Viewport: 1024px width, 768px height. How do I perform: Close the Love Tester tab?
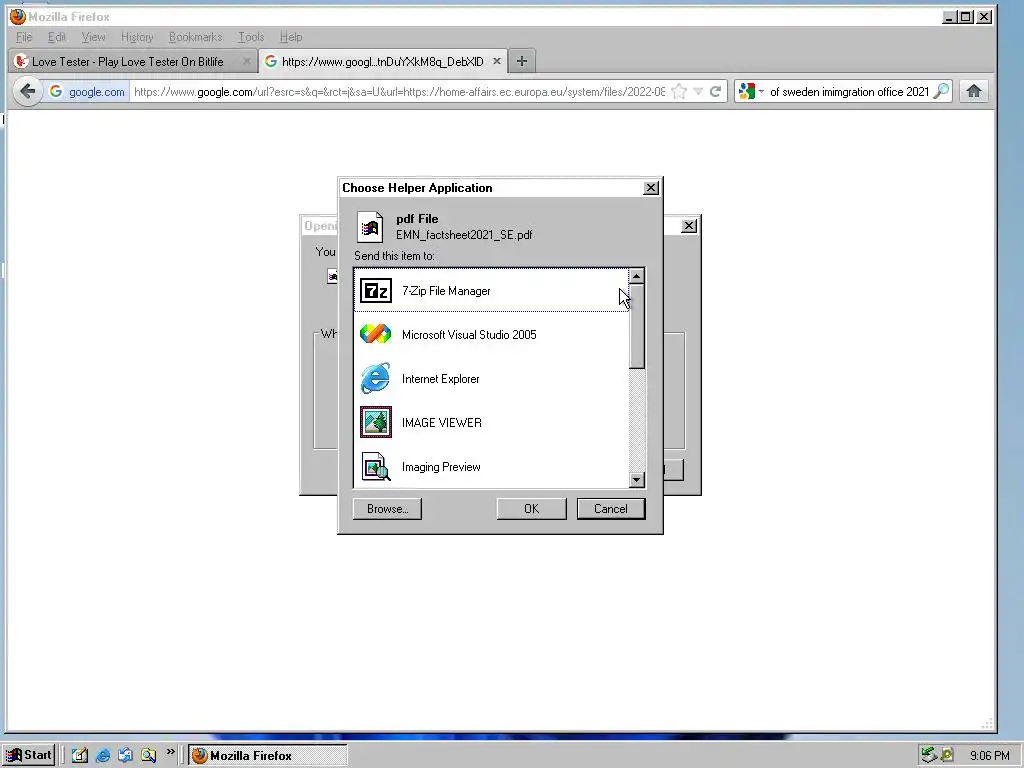246,61
